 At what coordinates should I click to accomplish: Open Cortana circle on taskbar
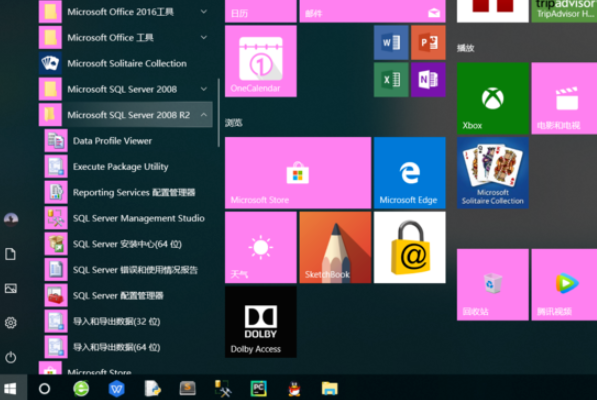(x=45, y=389)
